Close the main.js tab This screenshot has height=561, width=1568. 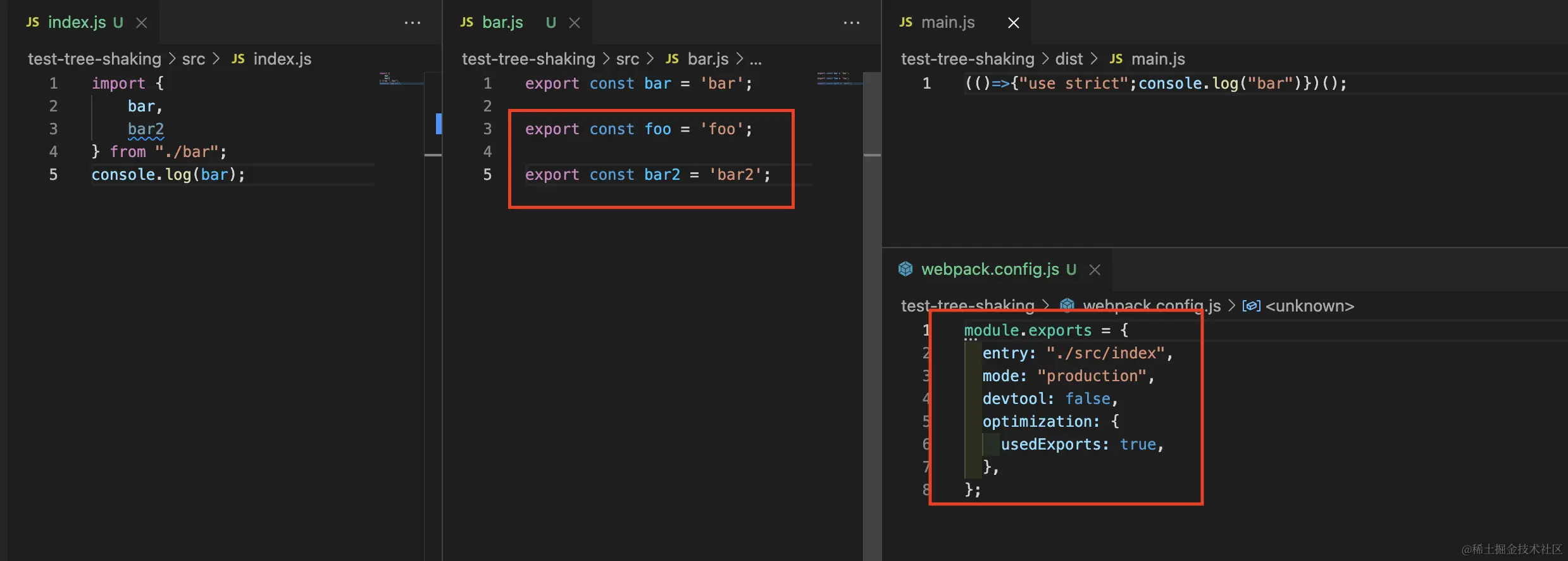(1014, 23)
